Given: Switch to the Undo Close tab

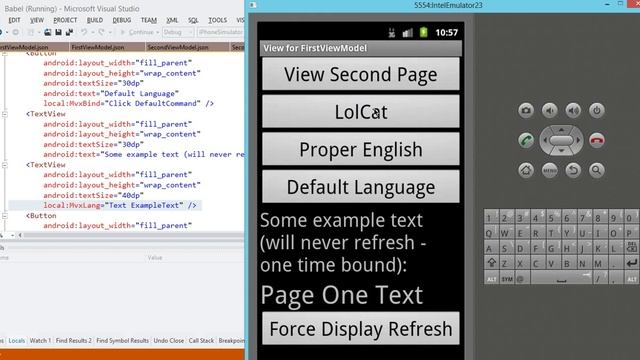Looking at the screenshot, I should coord(169,340).
